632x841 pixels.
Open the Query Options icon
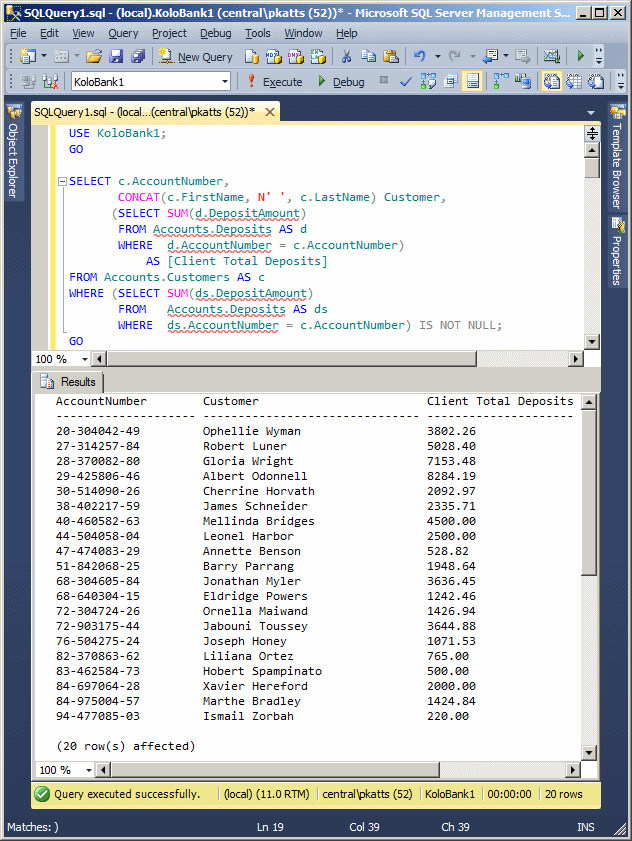(450, 82)
